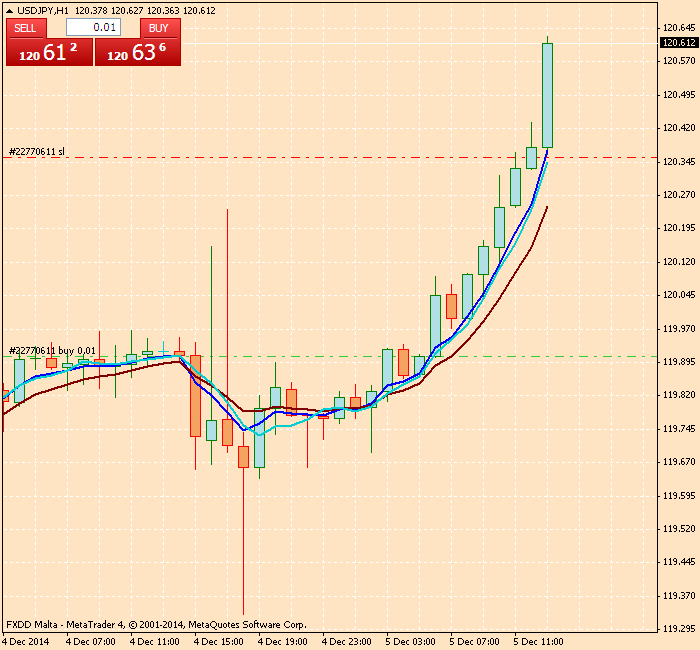This screenshot has height=650, width=700.
Task: Click the 4 Dec 15:00 time label
Action: point(218,641)
